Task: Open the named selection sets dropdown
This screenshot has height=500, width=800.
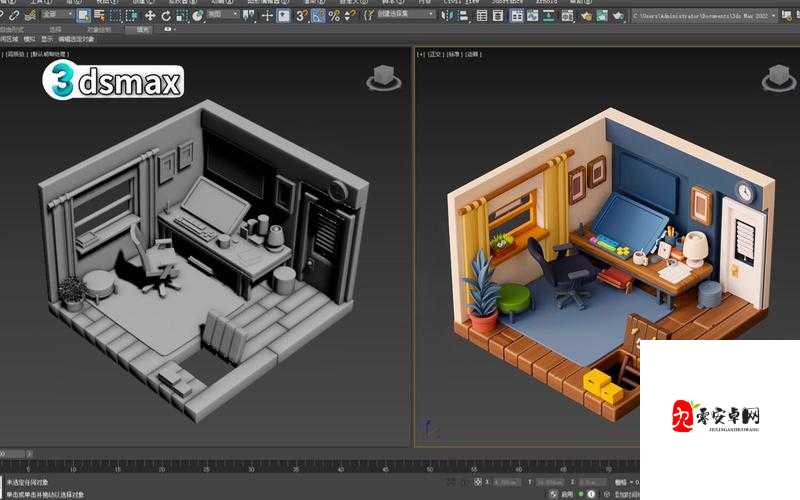Action: click(x=406, y=14)
